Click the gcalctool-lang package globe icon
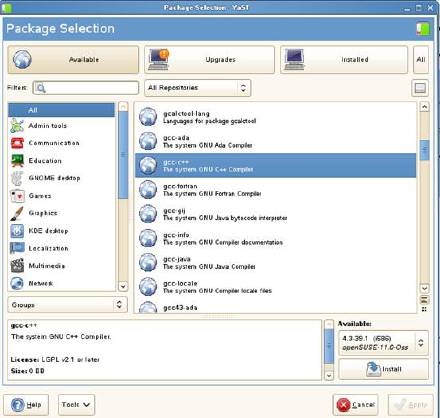440x418 pixels. click(x=148, y=117)
